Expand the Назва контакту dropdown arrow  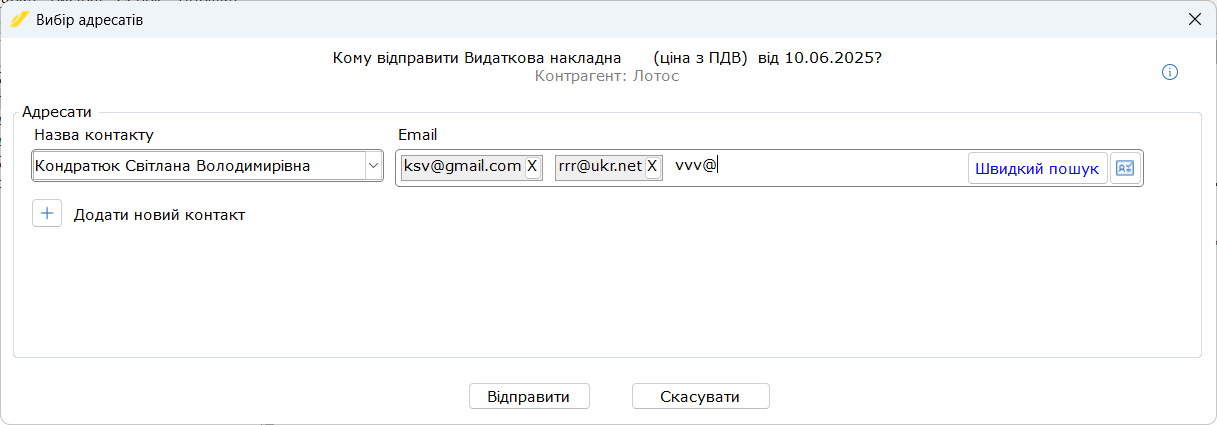pyautogui.click(x=373, y=166)
